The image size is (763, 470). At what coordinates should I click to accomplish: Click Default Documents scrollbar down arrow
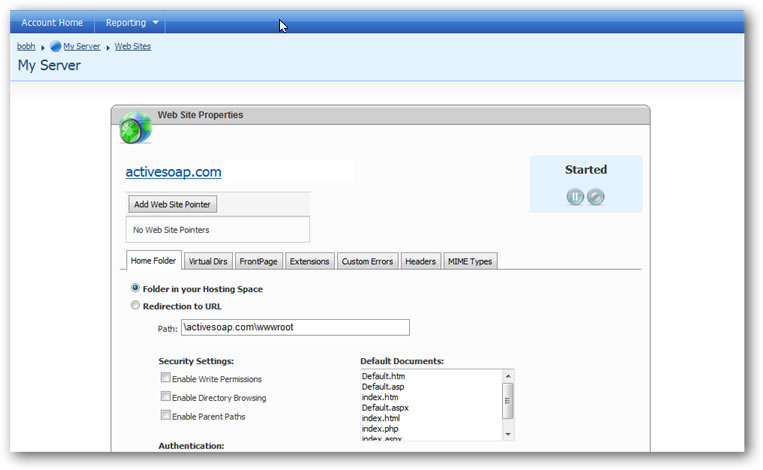(x=508, y=434)
